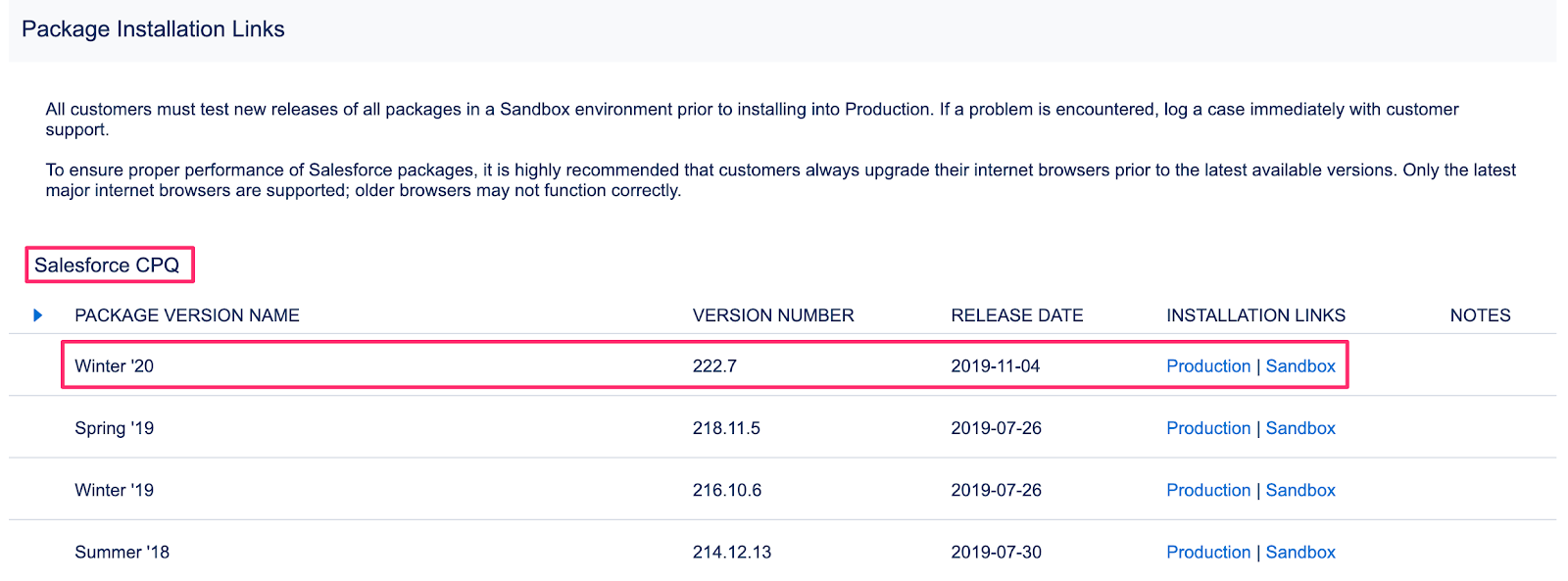
Task: Click the Release Date column header
Action: [x=1017, y=315]
